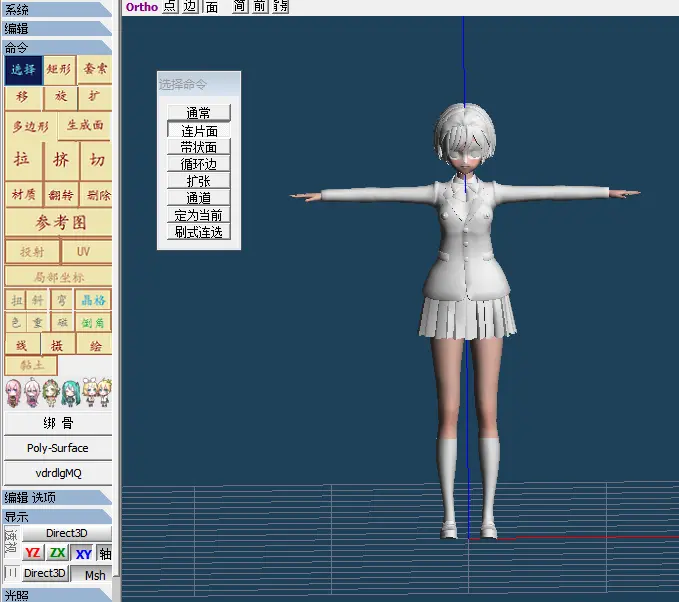This screenshot has width=679, height=602.
Task: Use the 切 (knife cut) tool
Action: point(96,160)
